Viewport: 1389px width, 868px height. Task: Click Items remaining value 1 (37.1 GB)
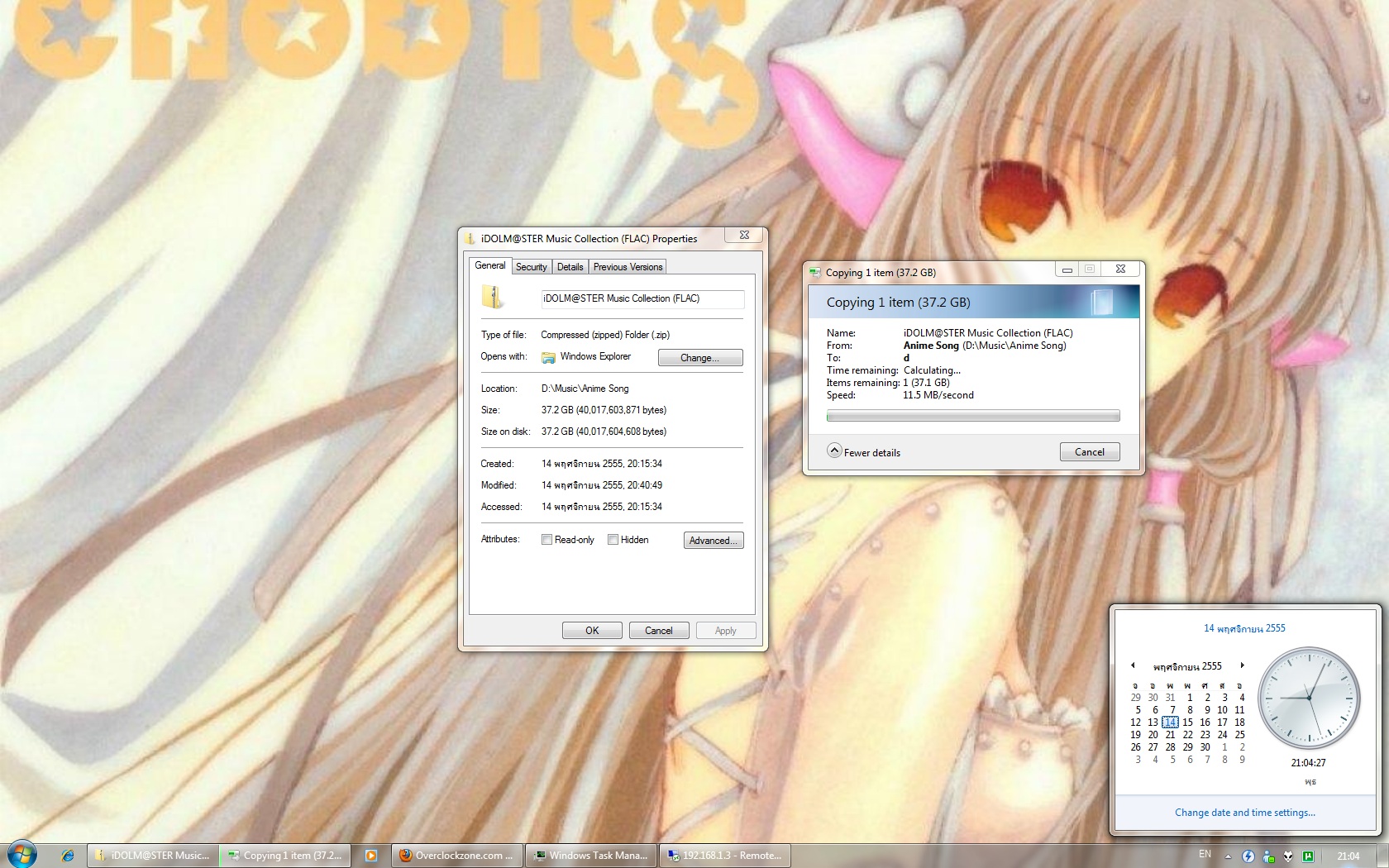point(927,383)
